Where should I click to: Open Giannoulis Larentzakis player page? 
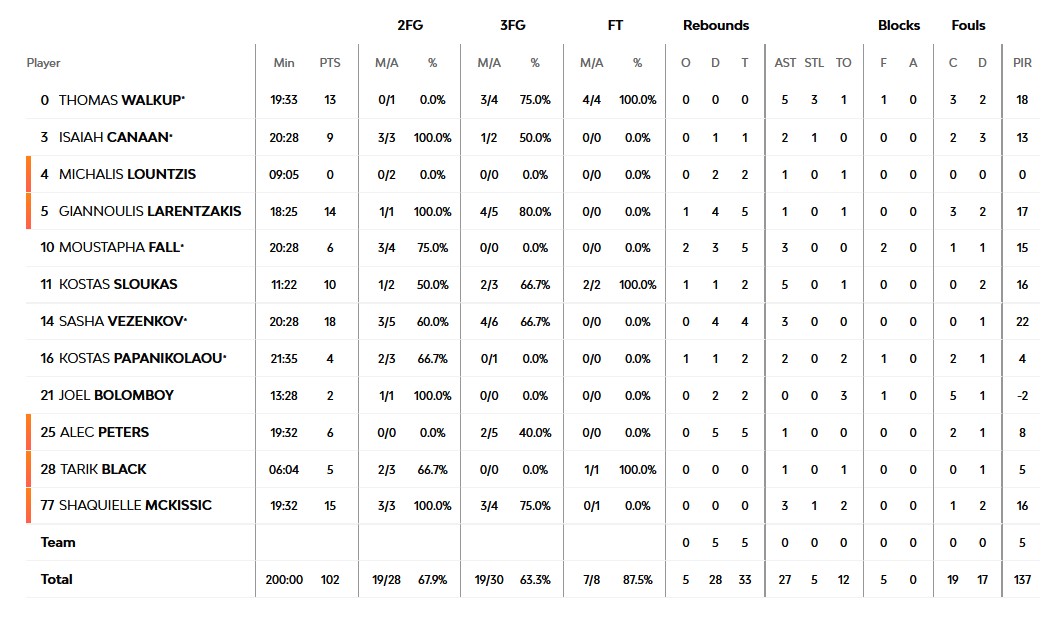[x=149, y=211]
